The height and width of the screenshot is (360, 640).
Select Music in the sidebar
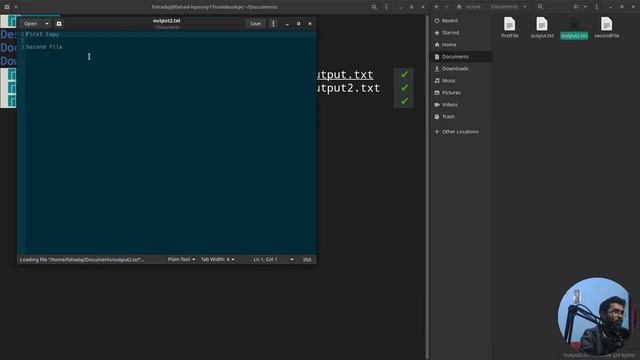click(461, 81)
